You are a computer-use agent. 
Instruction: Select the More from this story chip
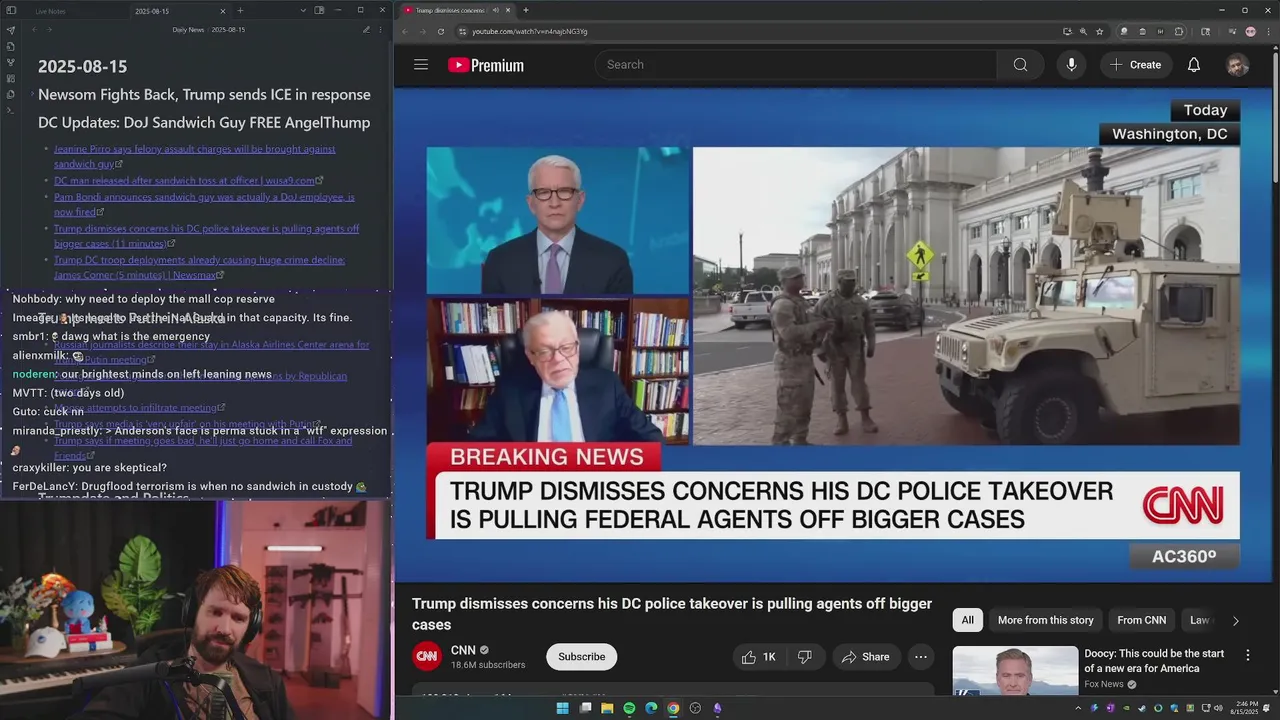point(1045,620)
